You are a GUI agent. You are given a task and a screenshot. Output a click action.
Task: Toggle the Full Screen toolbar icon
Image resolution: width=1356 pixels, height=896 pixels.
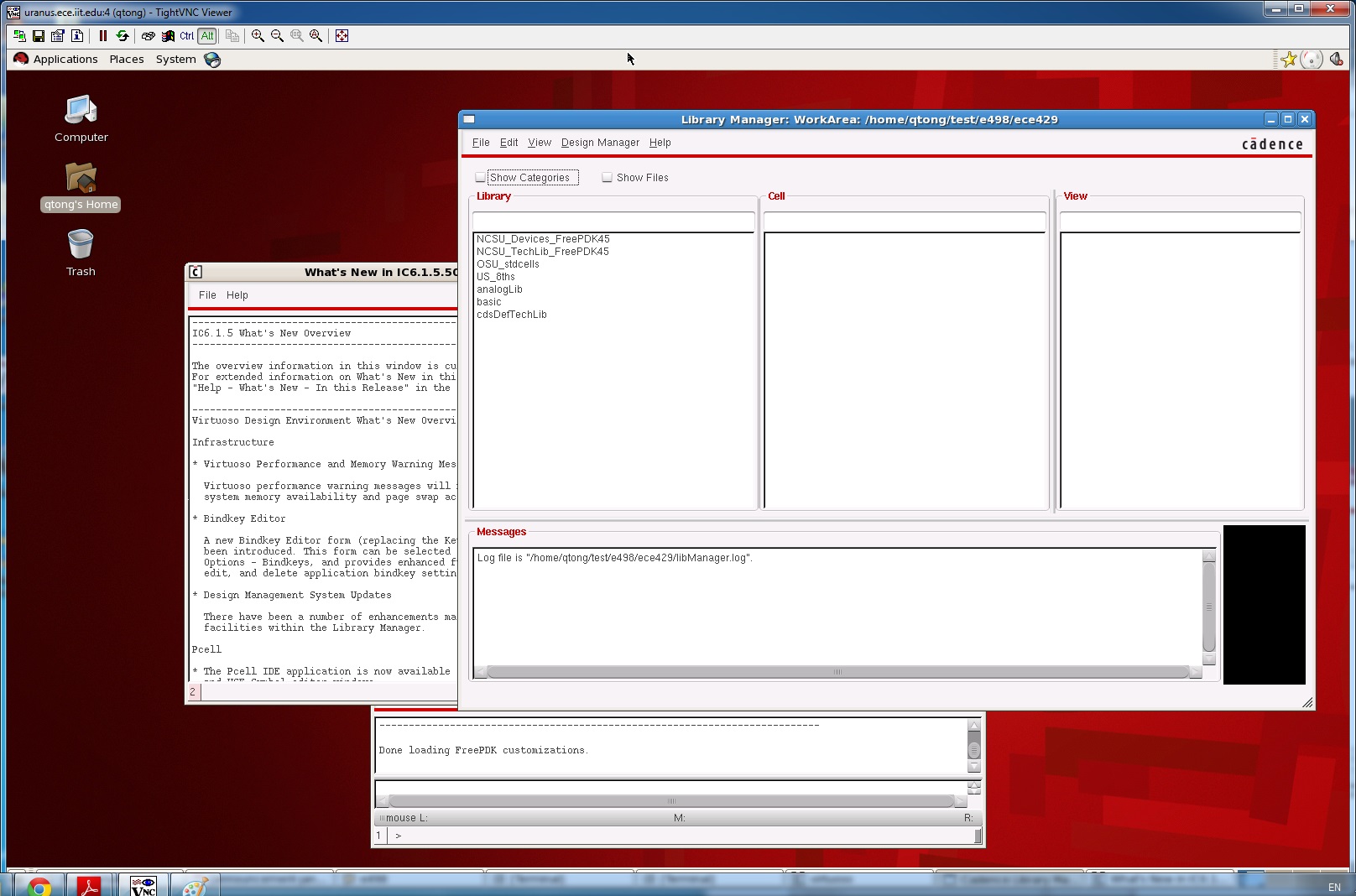342,36
